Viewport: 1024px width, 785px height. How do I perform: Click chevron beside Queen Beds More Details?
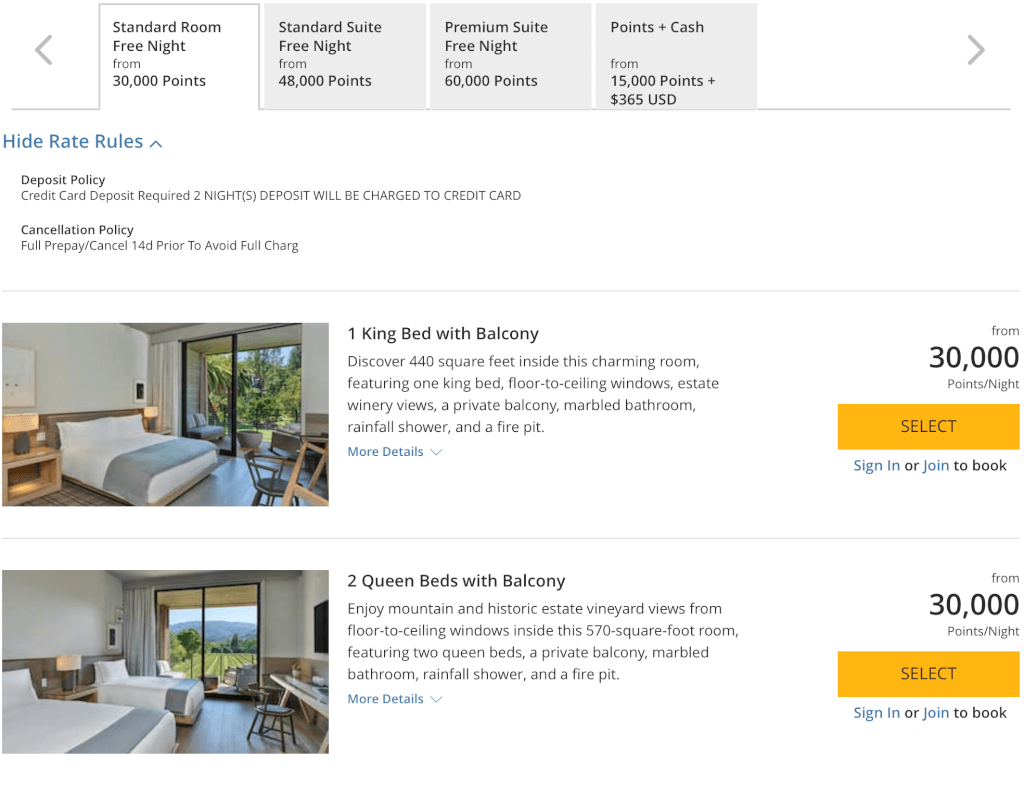pyautogui.click(x=436, y=699)
